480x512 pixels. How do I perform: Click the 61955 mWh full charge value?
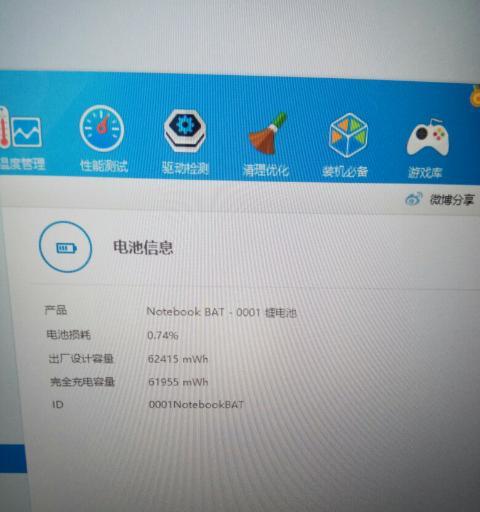point(178,382)
